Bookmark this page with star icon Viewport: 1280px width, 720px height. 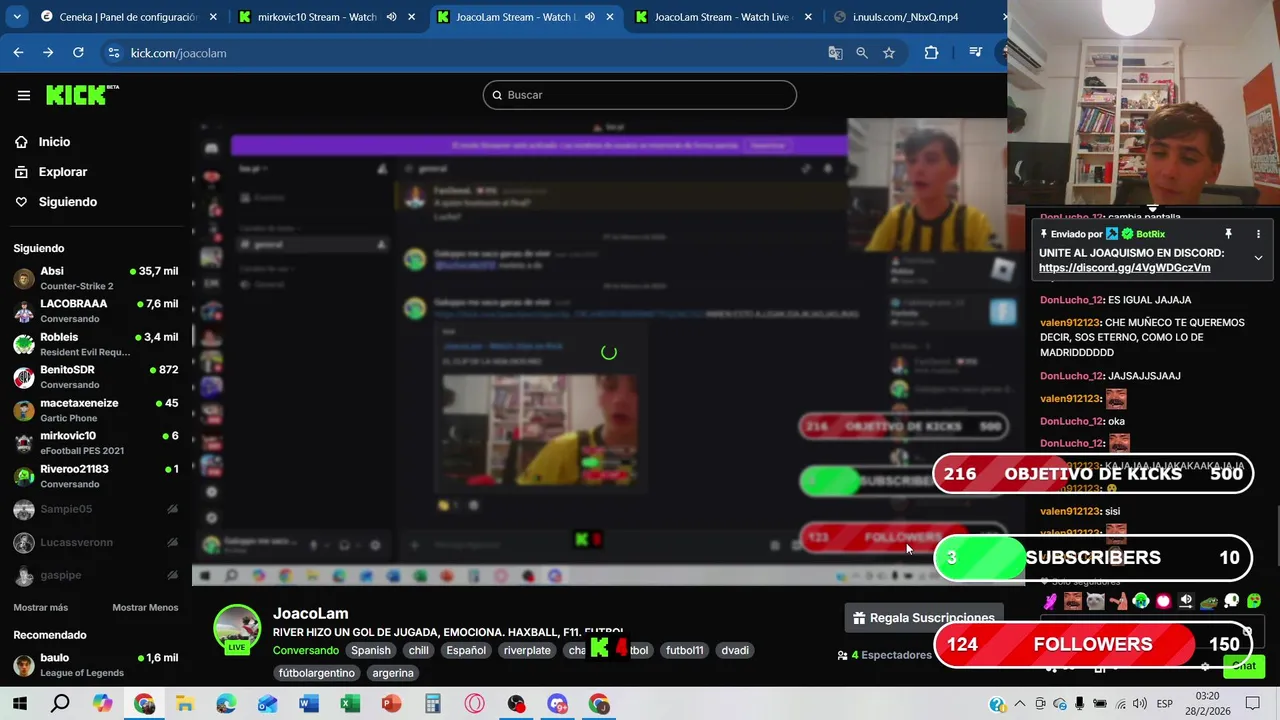[888, 53]
